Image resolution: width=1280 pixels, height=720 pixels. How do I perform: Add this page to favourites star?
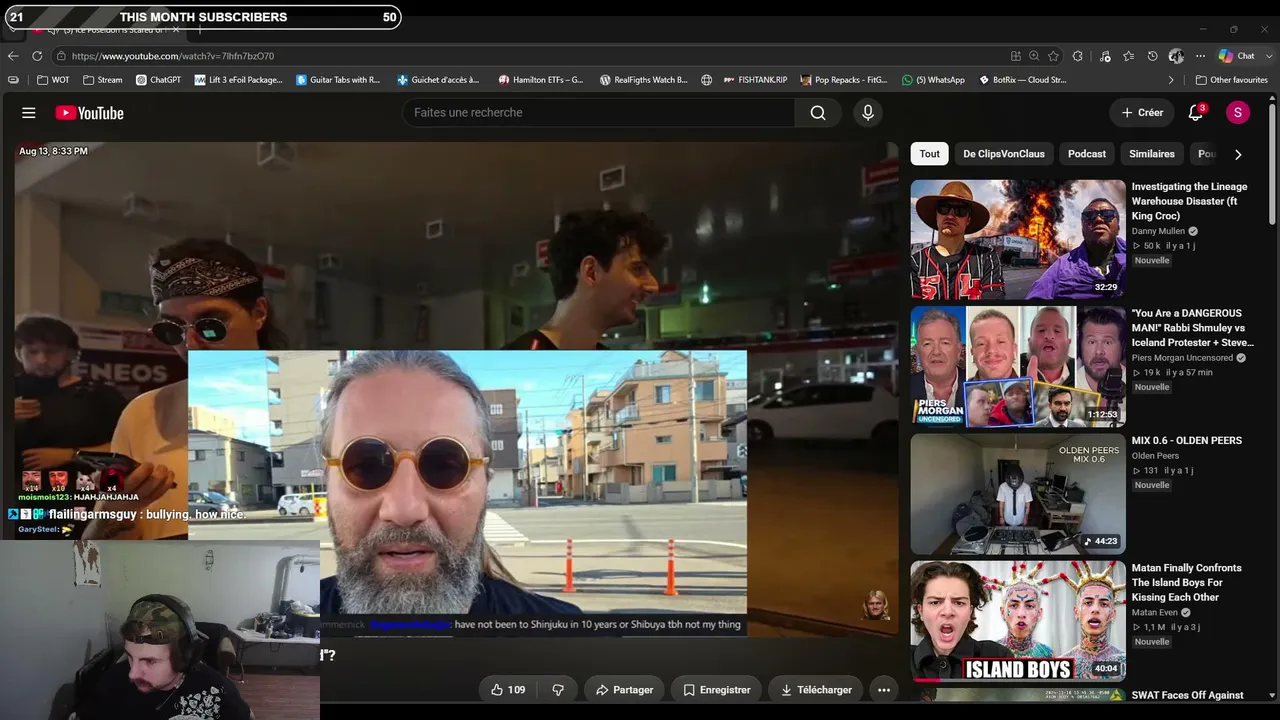(1053, 56)
